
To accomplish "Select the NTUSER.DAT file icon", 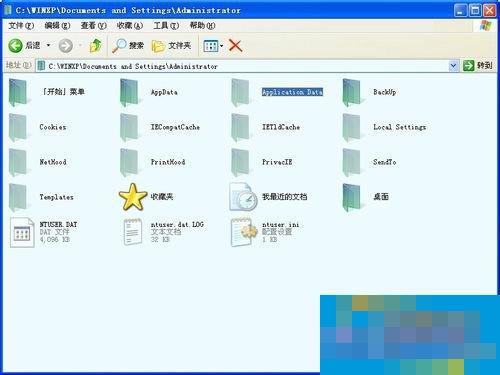I will coord(22,232).
